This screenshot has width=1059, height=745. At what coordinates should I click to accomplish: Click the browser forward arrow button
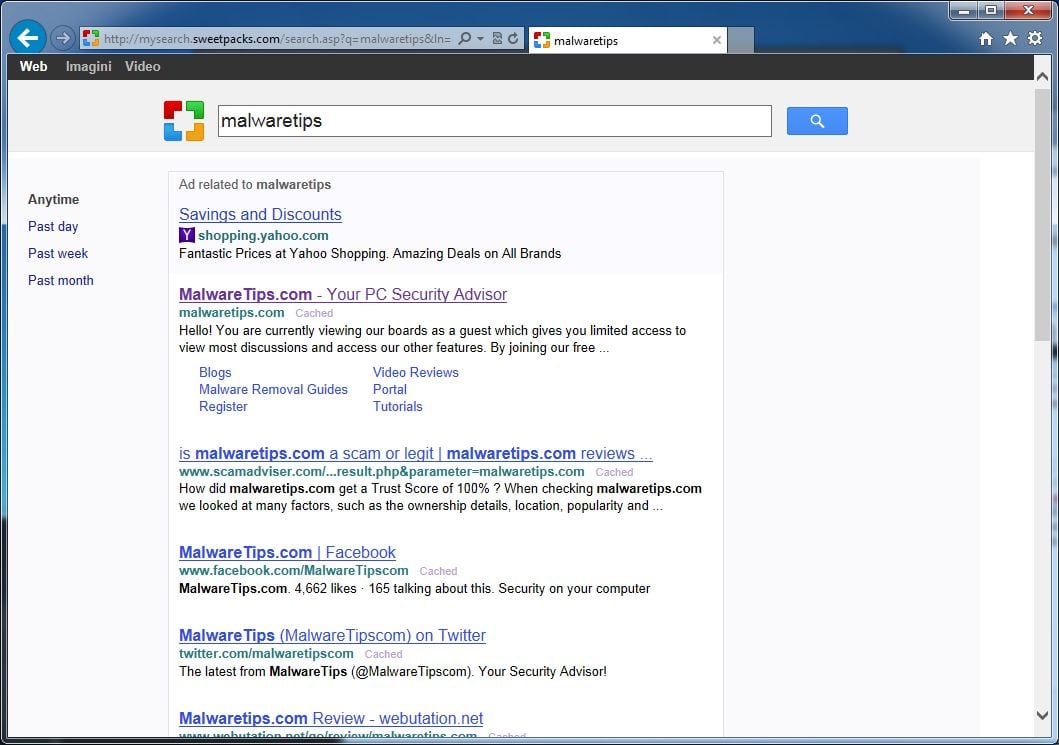point(63,38)
